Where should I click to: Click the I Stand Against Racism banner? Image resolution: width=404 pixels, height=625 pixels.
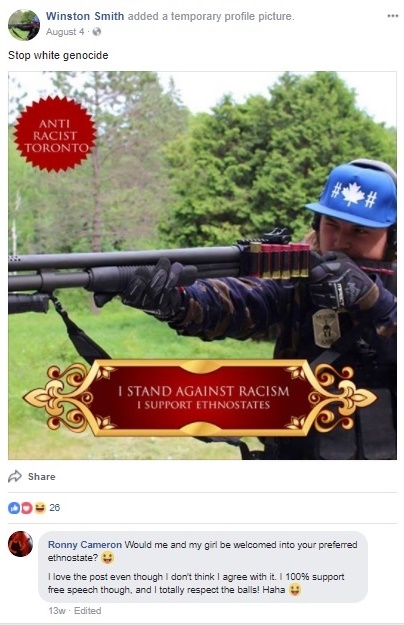click(x=200, y=397)
